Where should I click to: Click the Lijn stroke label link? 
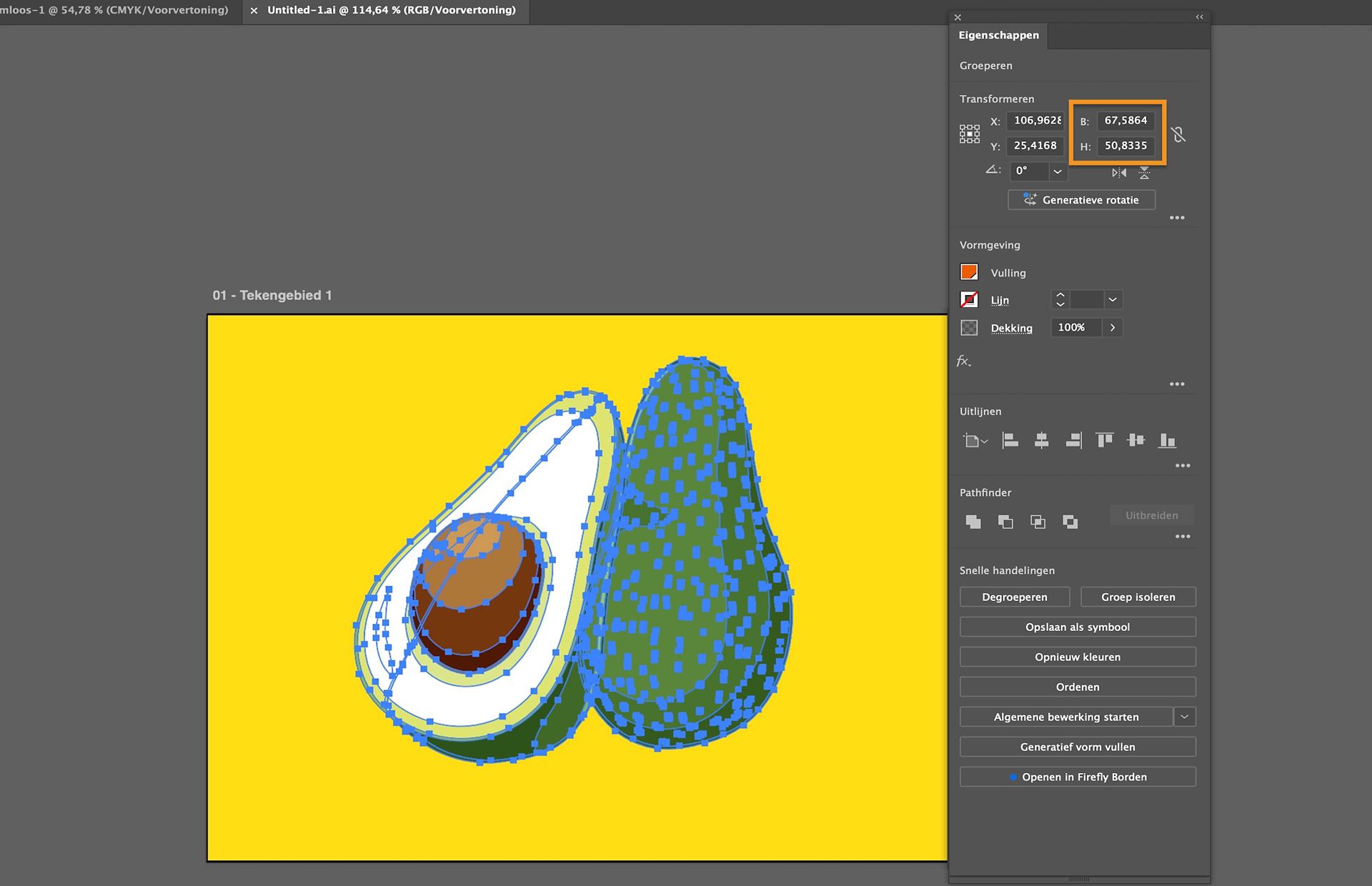click(1000, 300)
